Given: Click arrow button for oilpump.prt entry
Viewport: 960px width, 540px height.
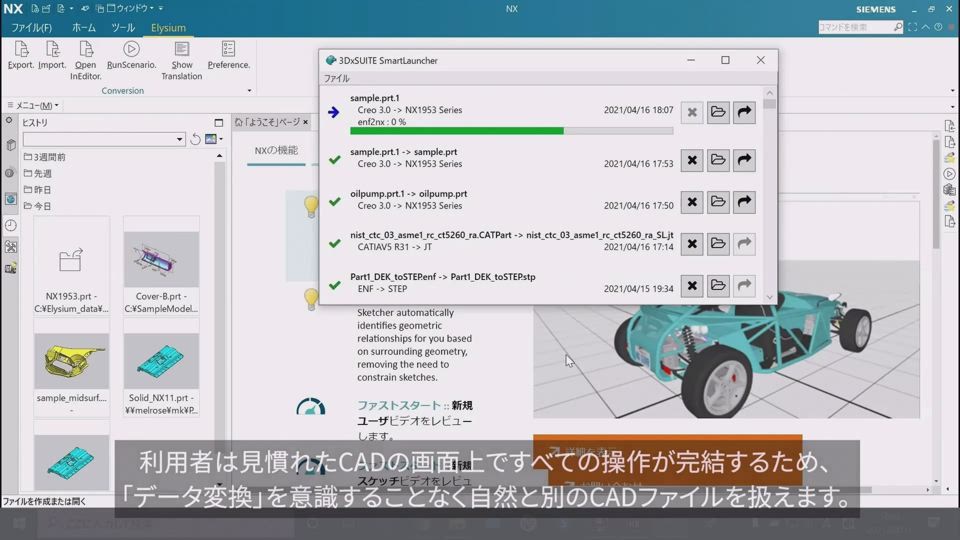Looking at the screenshot, I should 744,202.
